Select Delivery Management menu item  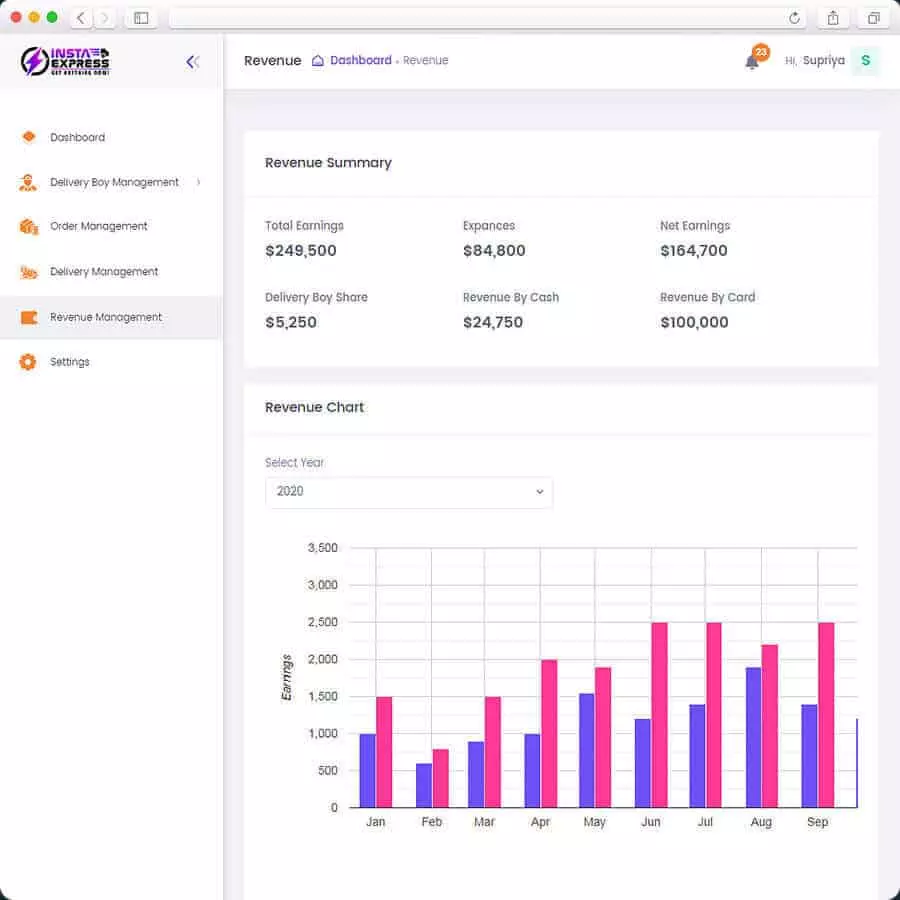[x=104, y=272]
